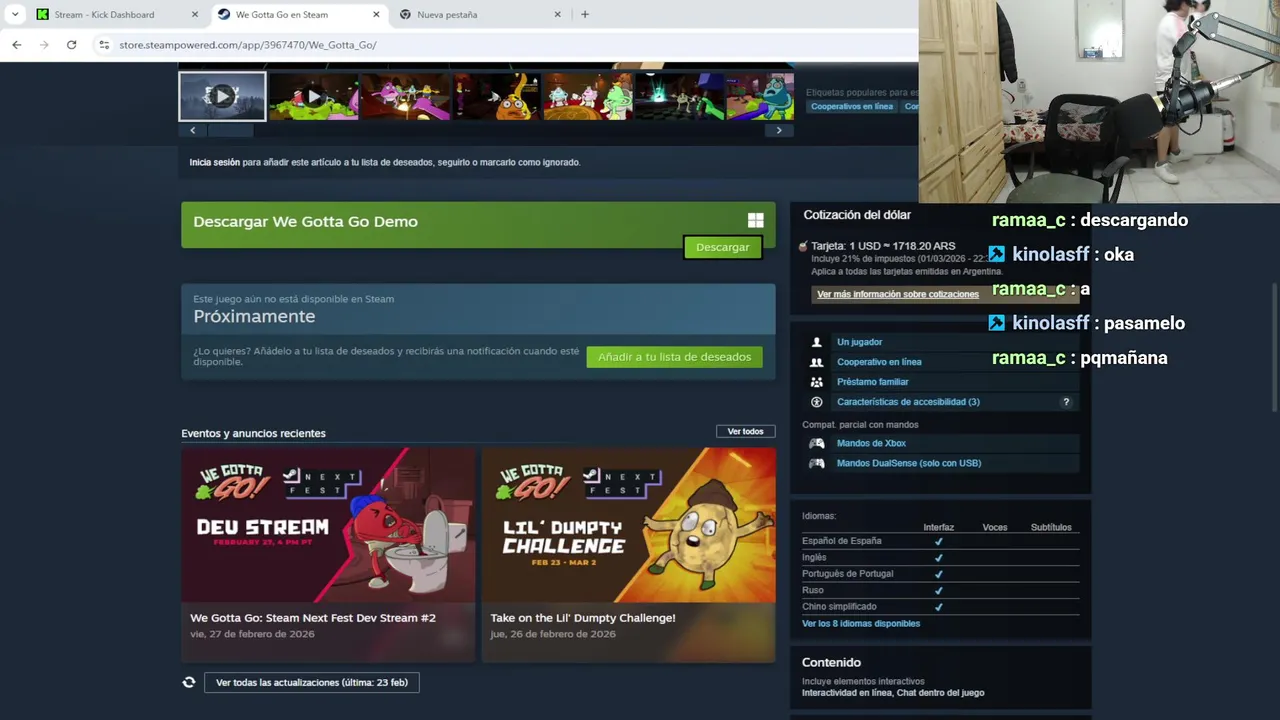This screenshot has height=720, width=1280.
Task: Open the site information icon in address bar
Action: tap(104, 45)
